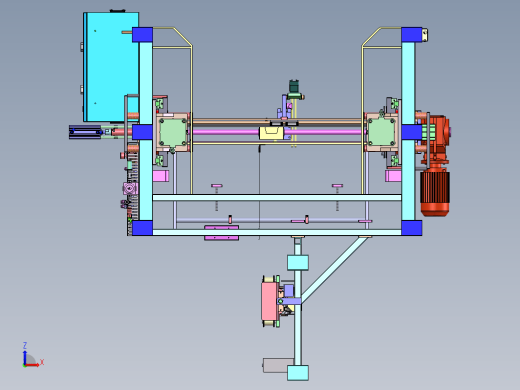This screenshot has height=390, width=520.
Task: Select the right green bearing housing plate
Action: [x=381, y=132]
